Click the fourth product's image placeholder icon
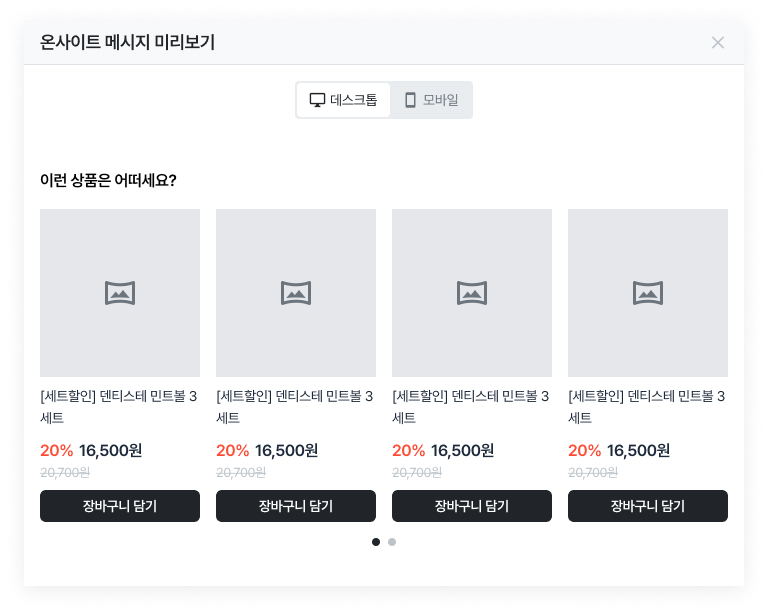768x614 pixels. 648,293
